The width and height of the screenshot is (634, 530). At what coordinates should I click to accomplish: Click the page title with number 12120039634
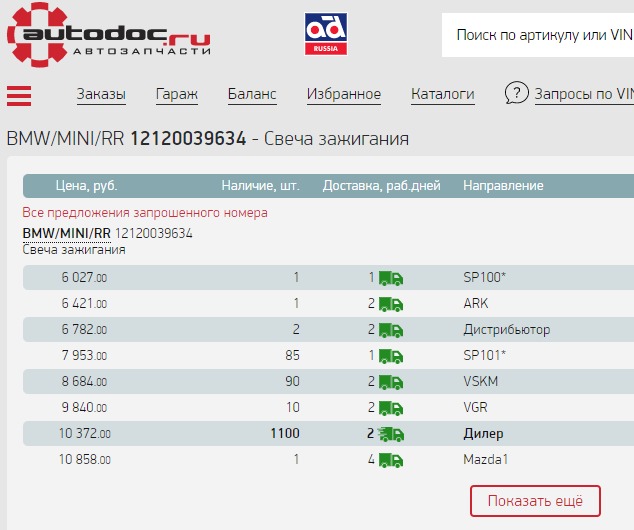[208, 139]
